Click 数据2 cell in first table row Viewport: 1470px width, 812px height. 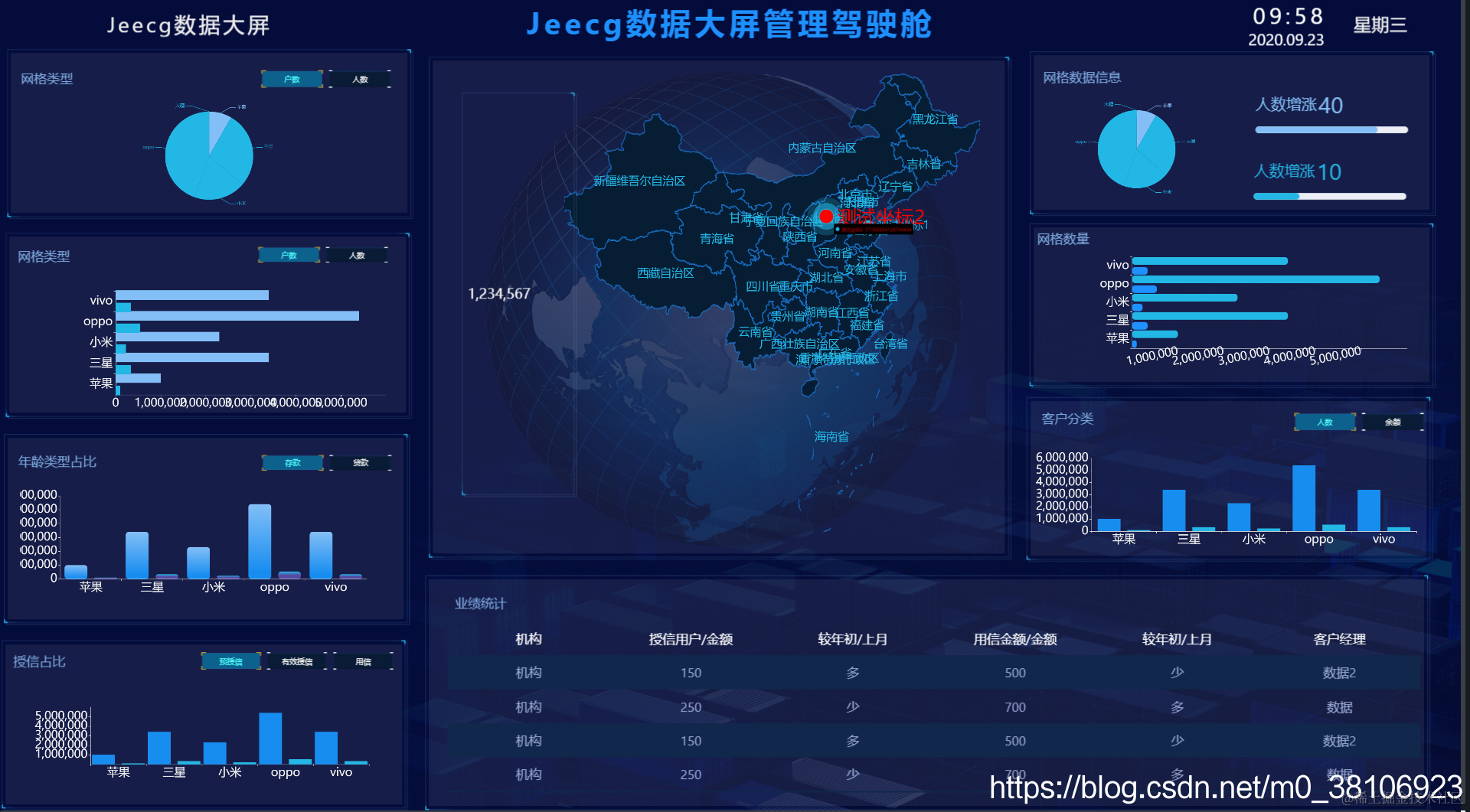pyautogui.click(x=1339, y=673)
